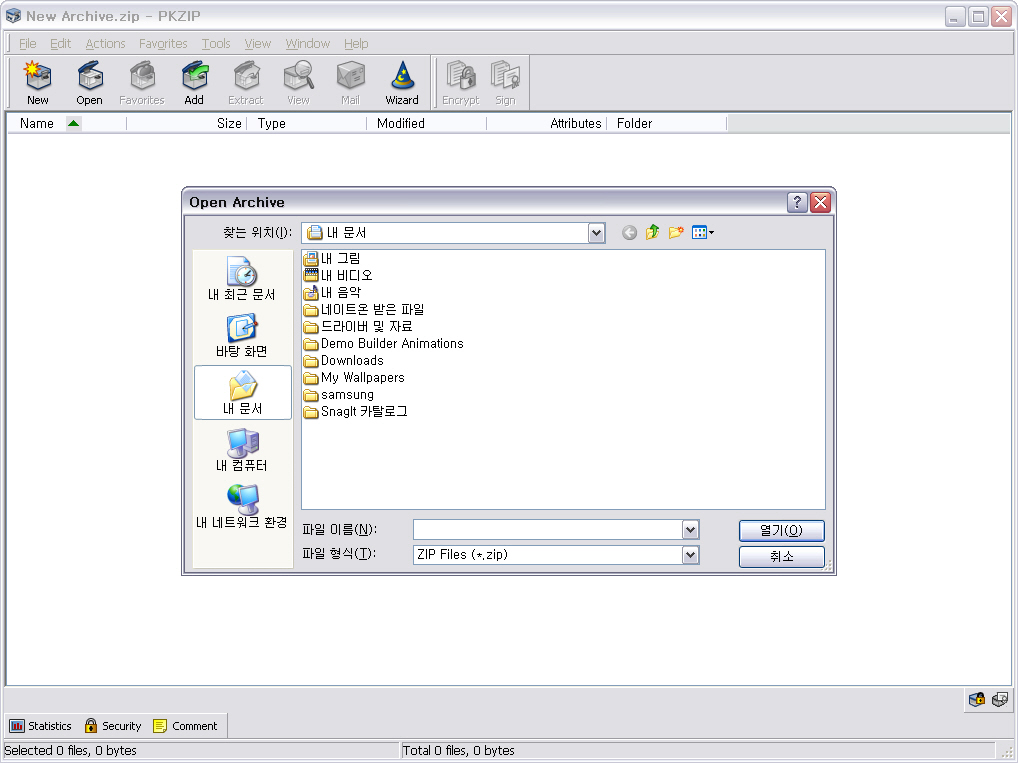Open the File menu
This screenshot has height=763, width=1018.
tap(28, 44)
